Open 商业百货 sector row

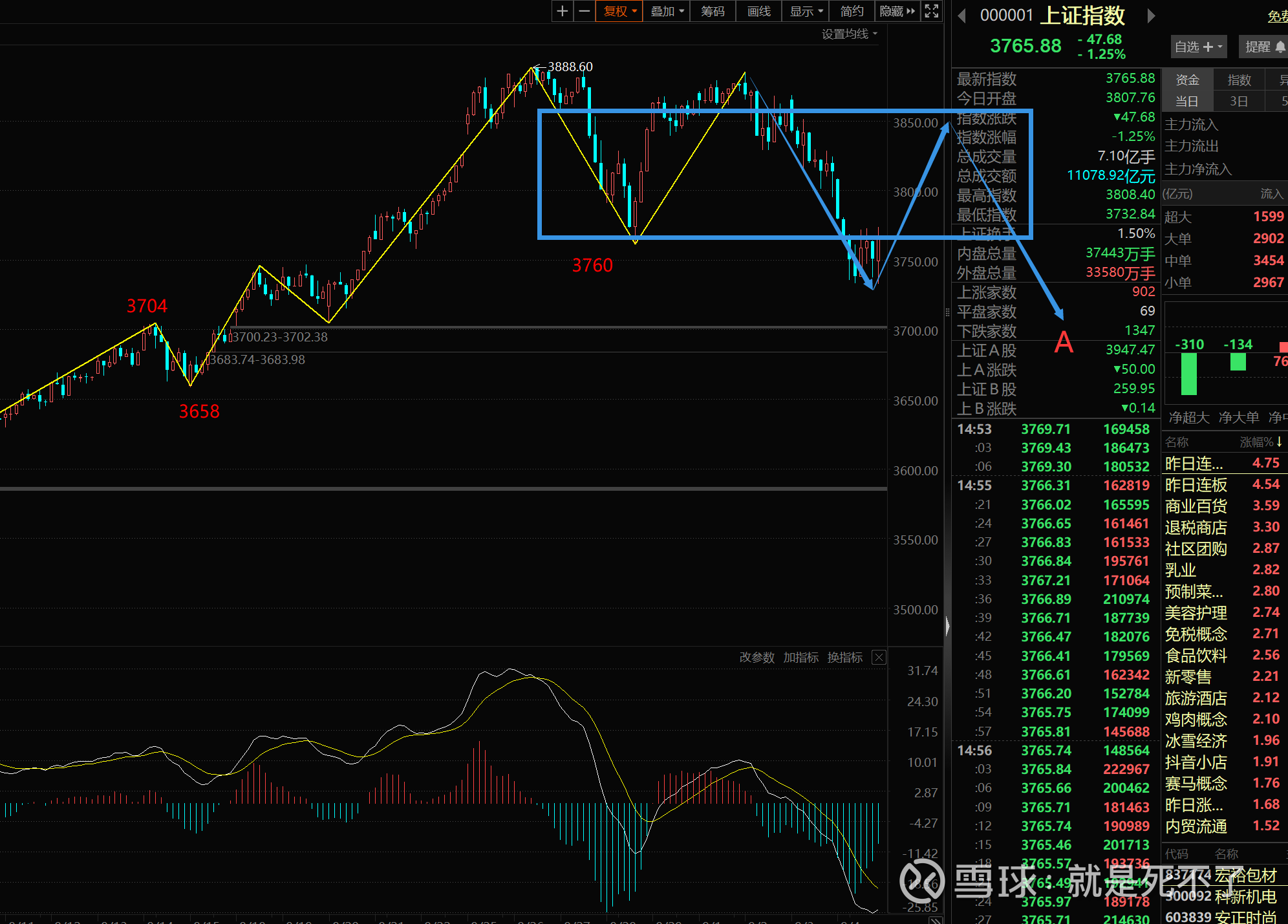pyautogui.click(x=1196, y=506)
